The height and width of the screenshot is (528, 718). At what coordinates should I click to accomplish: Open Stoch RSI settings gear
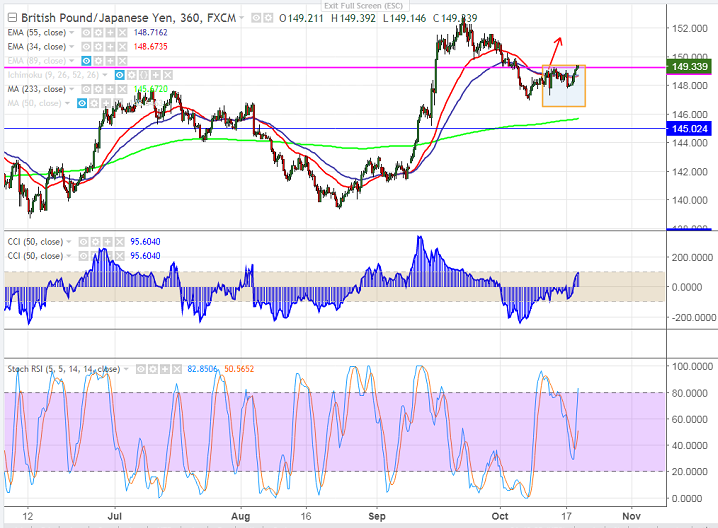[x=153, y=369]
